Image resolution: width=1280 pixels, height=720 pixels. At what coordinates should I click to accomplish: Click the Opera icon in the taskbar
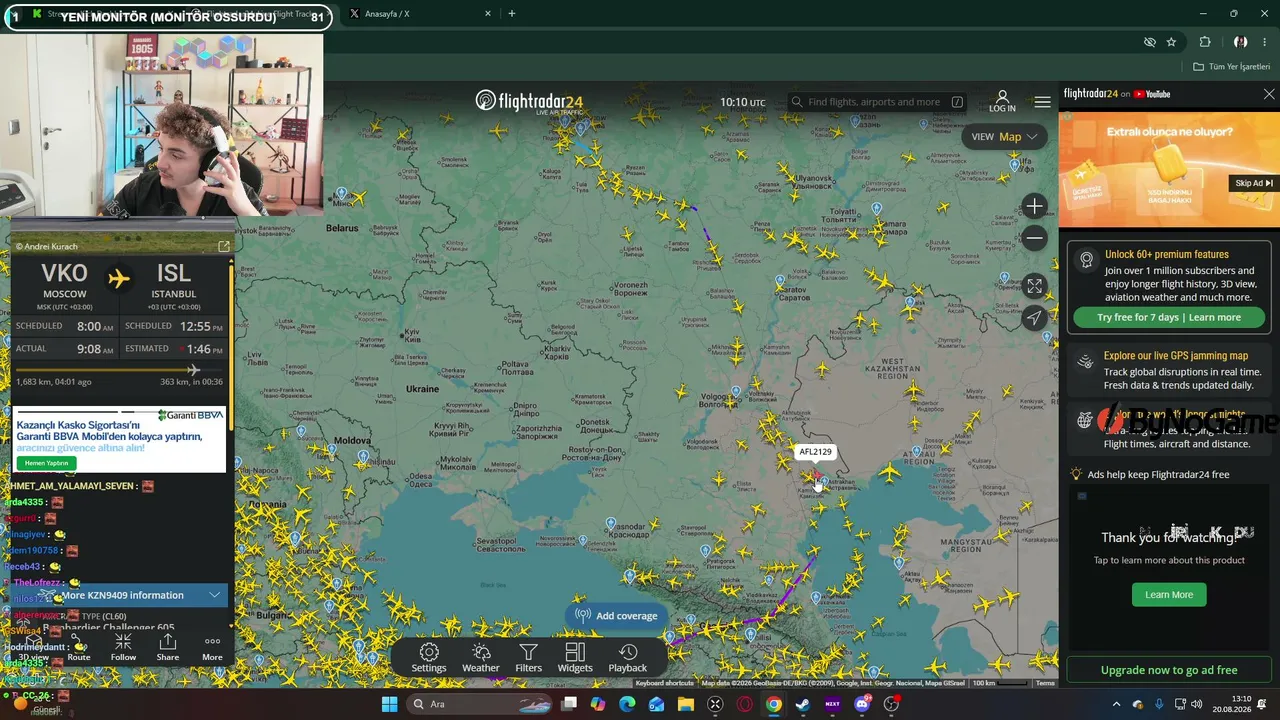(x=744, y=704)
